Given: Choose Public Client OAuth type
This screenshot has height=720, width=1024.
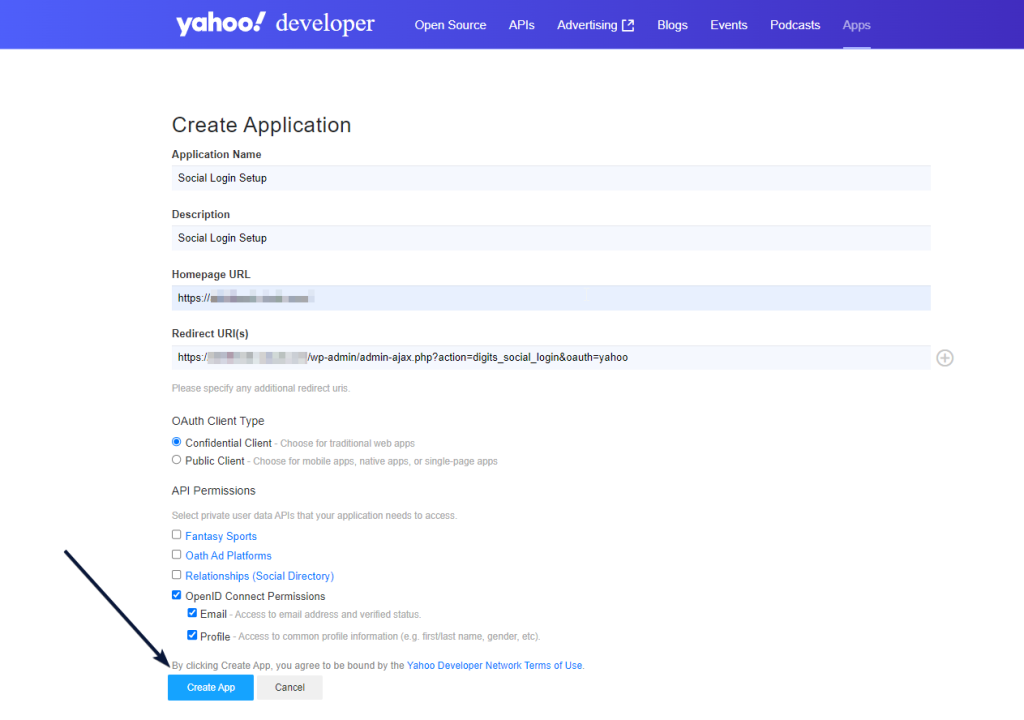Looking at the screenshot, I should tap(177, 460).
